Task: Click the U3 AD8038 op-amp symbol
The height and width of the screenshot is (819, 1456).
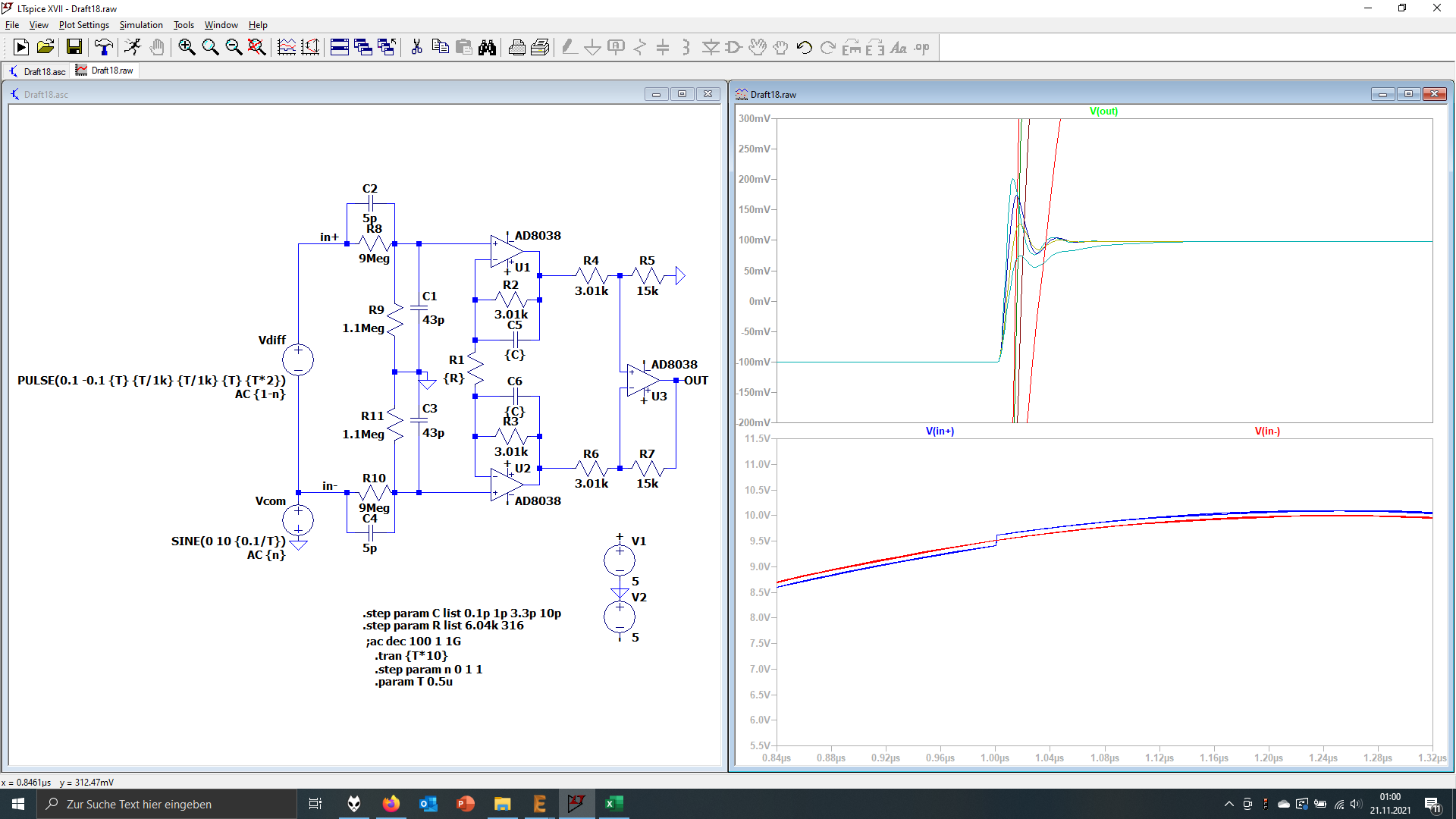Action: coord(642,380)
